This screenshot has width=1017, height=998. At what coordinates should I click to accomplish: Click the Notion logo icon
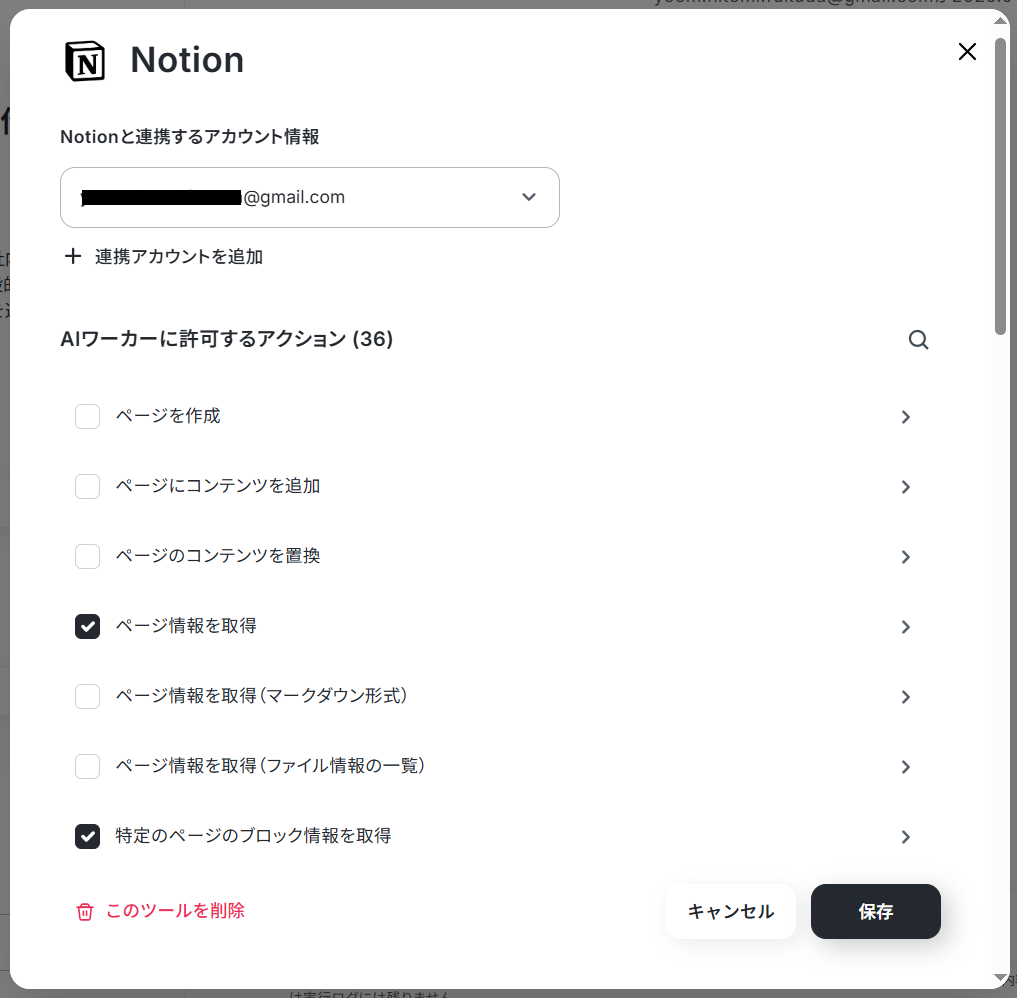pyautogui.click(x=85, y=61)
